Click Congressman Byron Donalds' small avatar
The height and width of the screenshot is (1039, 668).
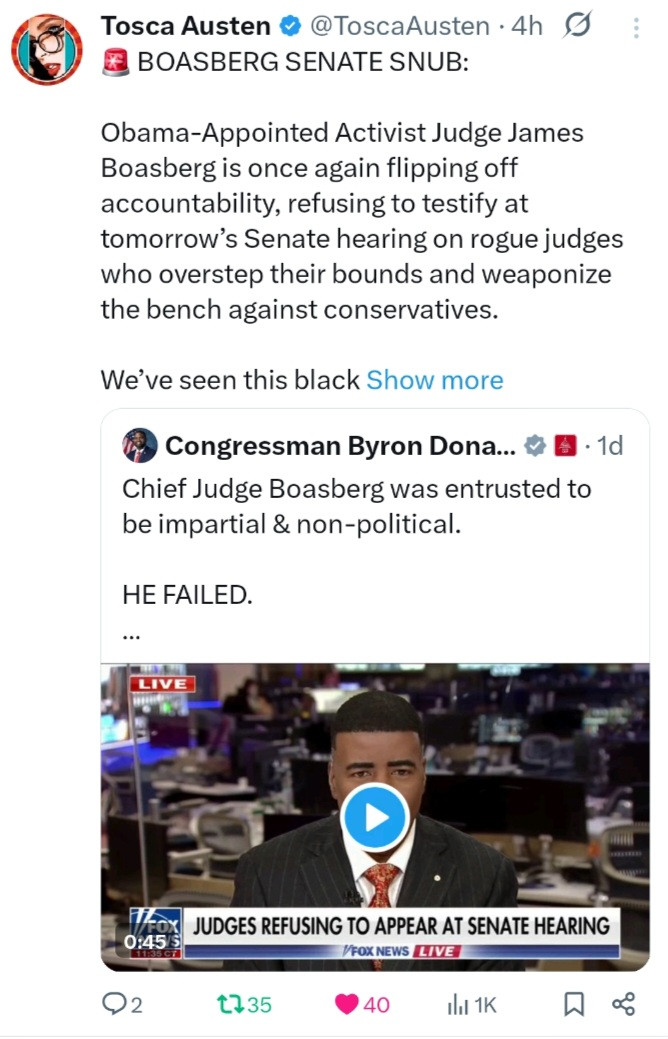[139, 446]
